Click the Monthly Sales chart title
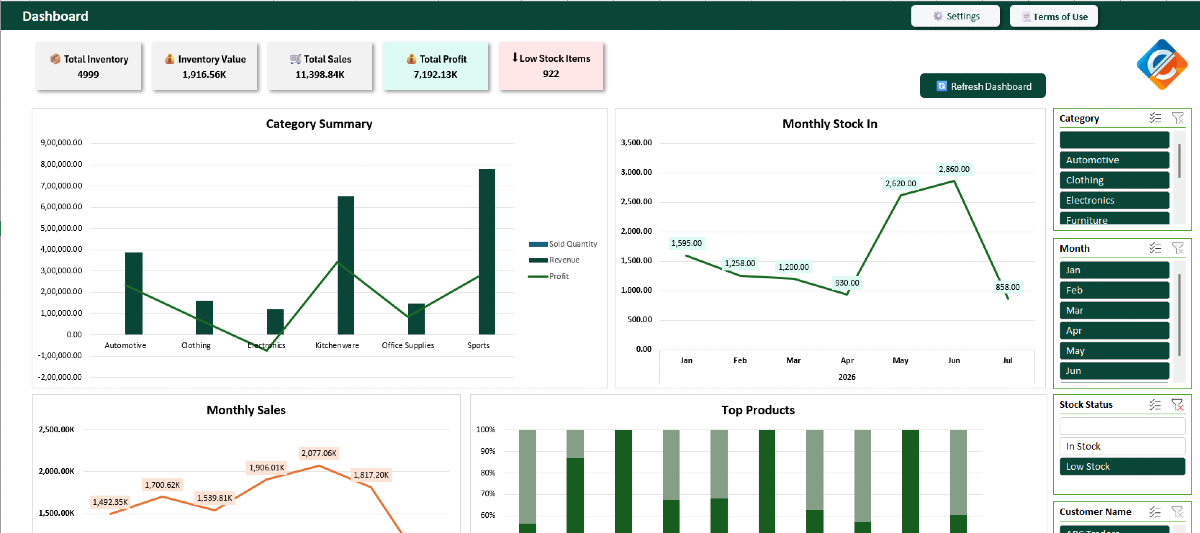This screenshot has width=1200, height=533. pos(246,410)
